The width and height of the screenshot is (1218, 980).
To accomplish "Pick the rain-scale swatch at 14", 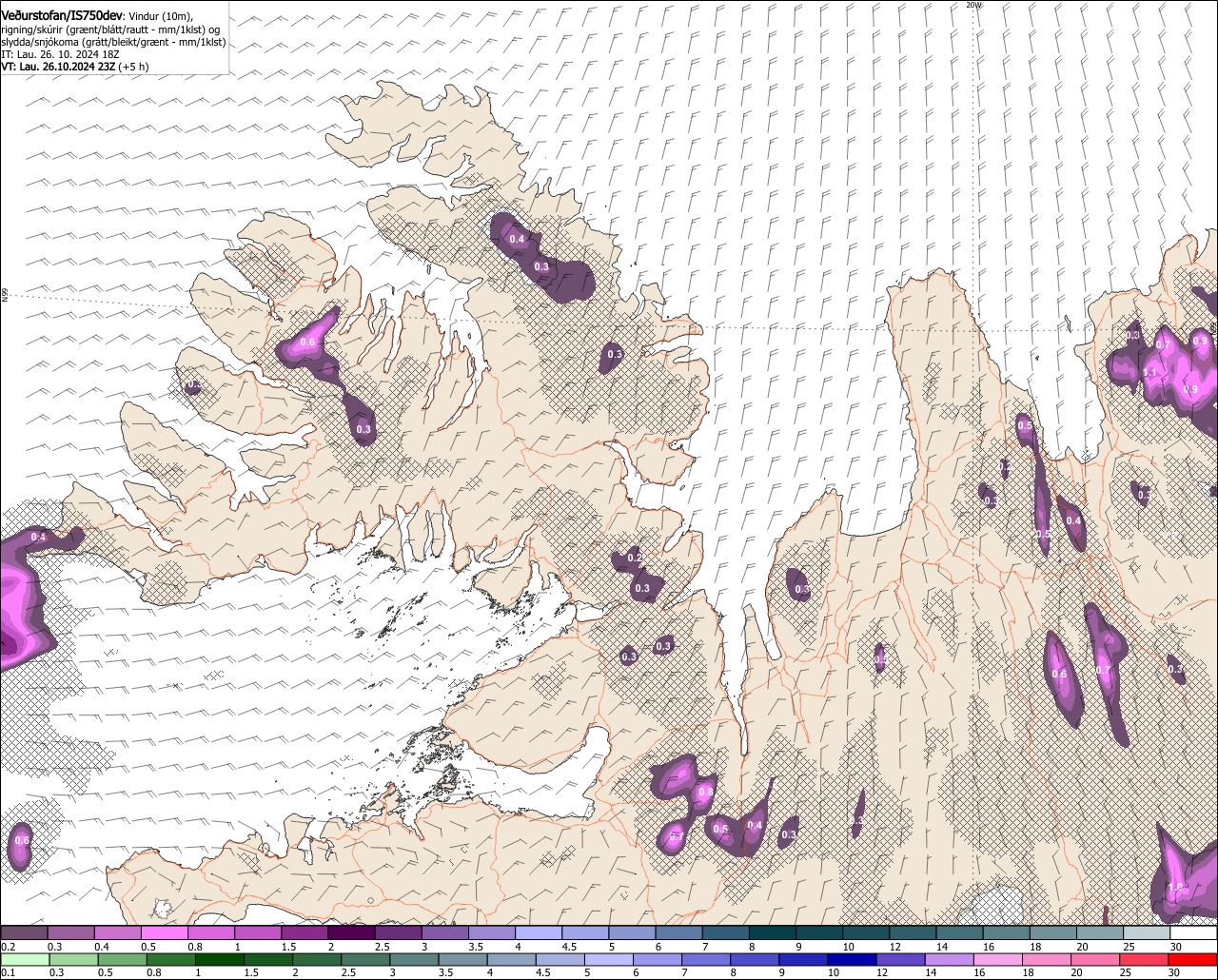I will point(950,959).
